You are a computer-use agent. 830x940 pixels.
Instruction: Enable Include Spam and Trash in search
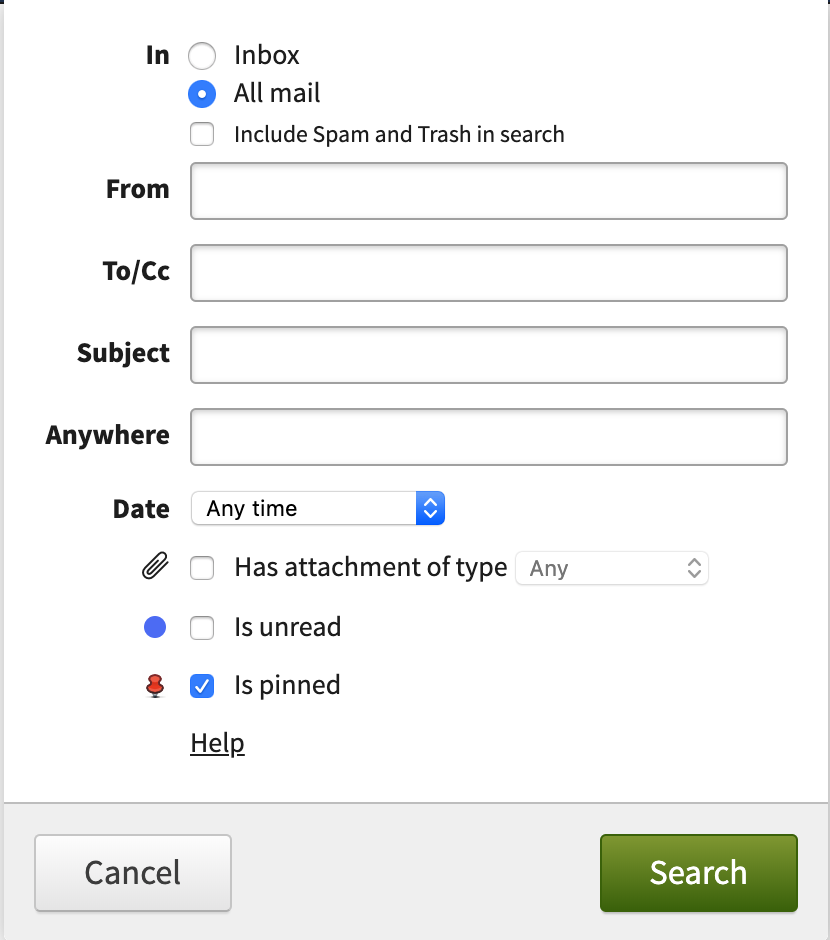[202, 134]
